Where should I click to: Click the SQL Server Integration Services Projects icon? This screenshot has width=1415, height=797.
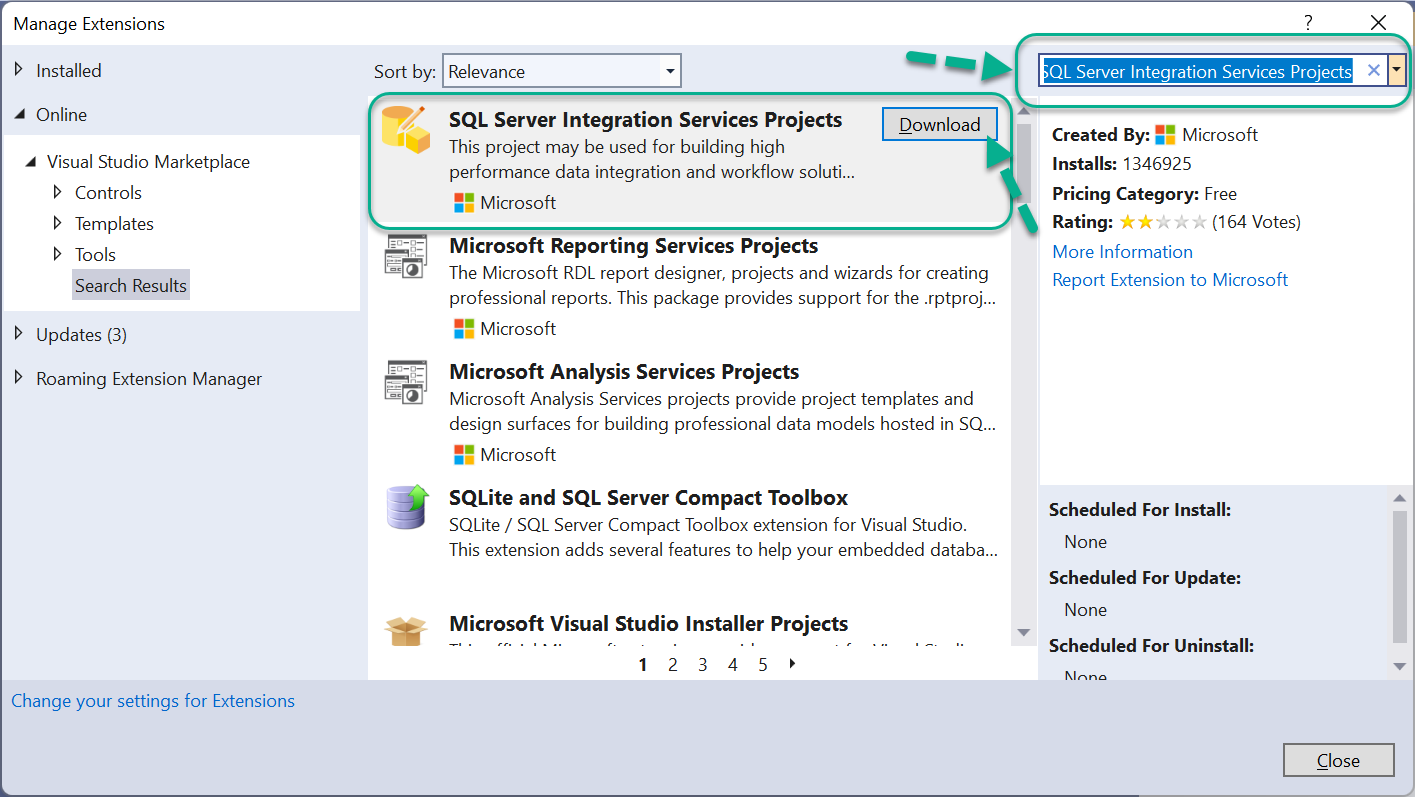pos(405,129)
